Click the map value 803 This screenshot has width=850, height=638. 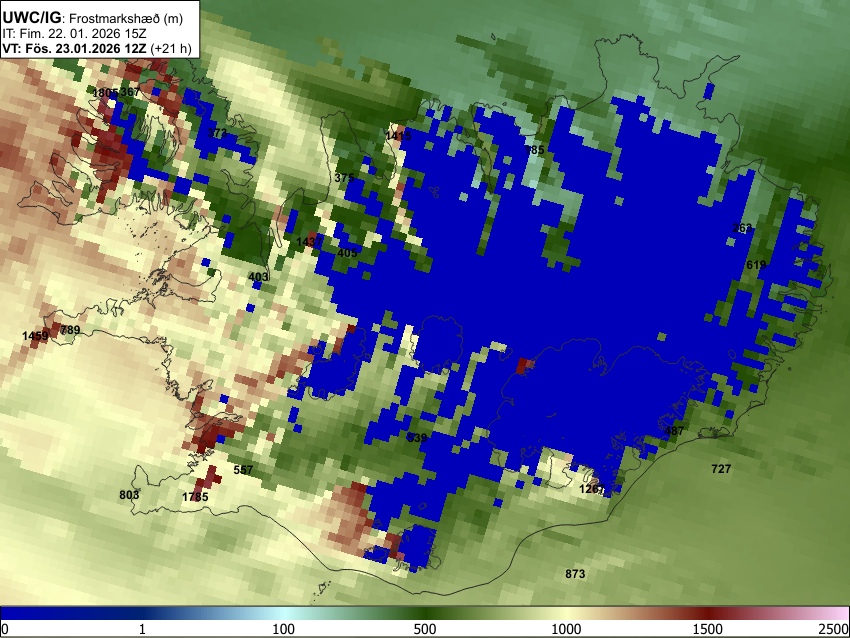click(x=129, y=494)
